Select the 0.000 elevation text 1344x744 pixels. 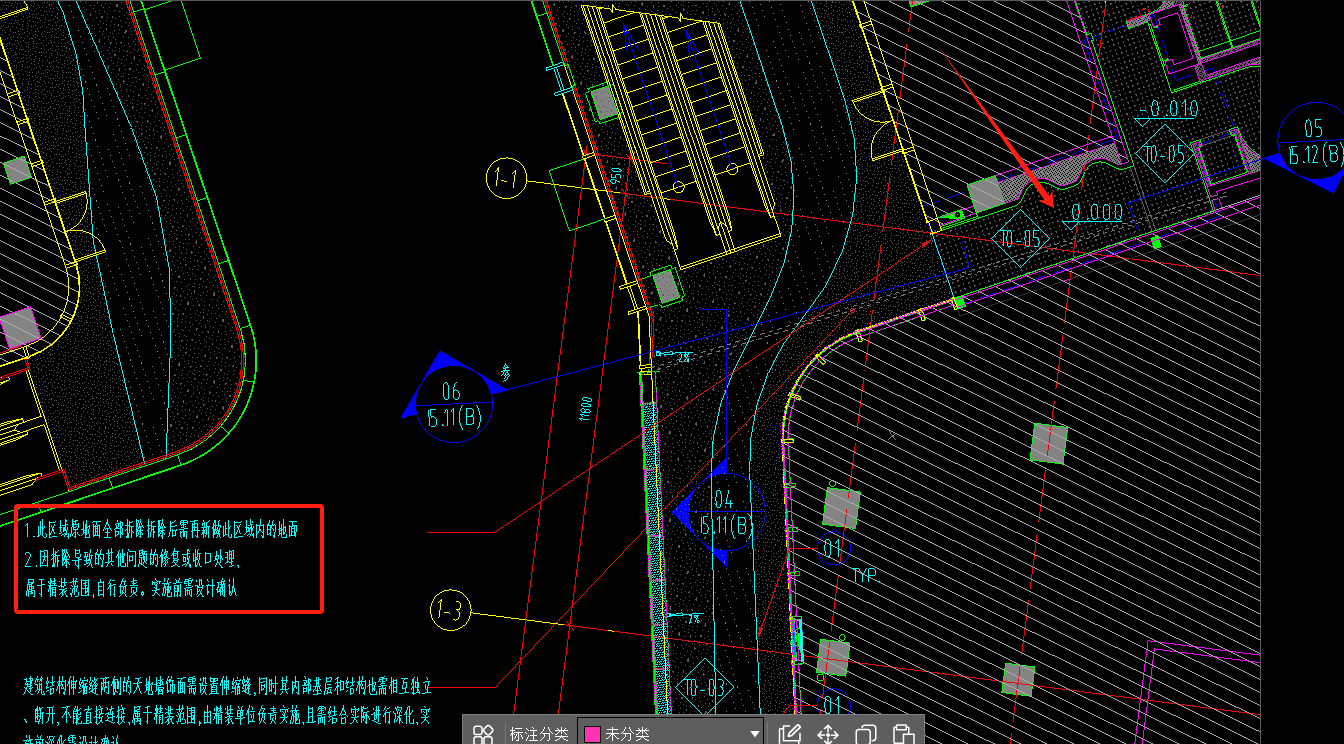click(1097, 212)
